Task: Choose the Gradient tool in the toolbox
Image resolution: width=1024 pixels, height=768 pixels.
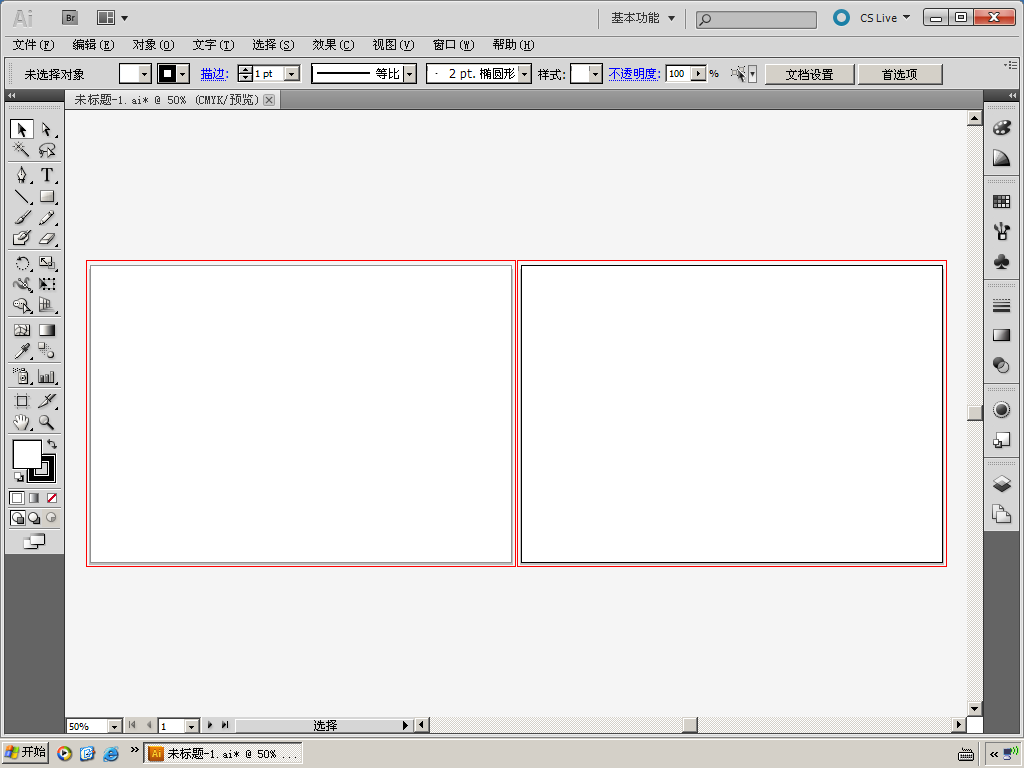Action: (46, 330)
